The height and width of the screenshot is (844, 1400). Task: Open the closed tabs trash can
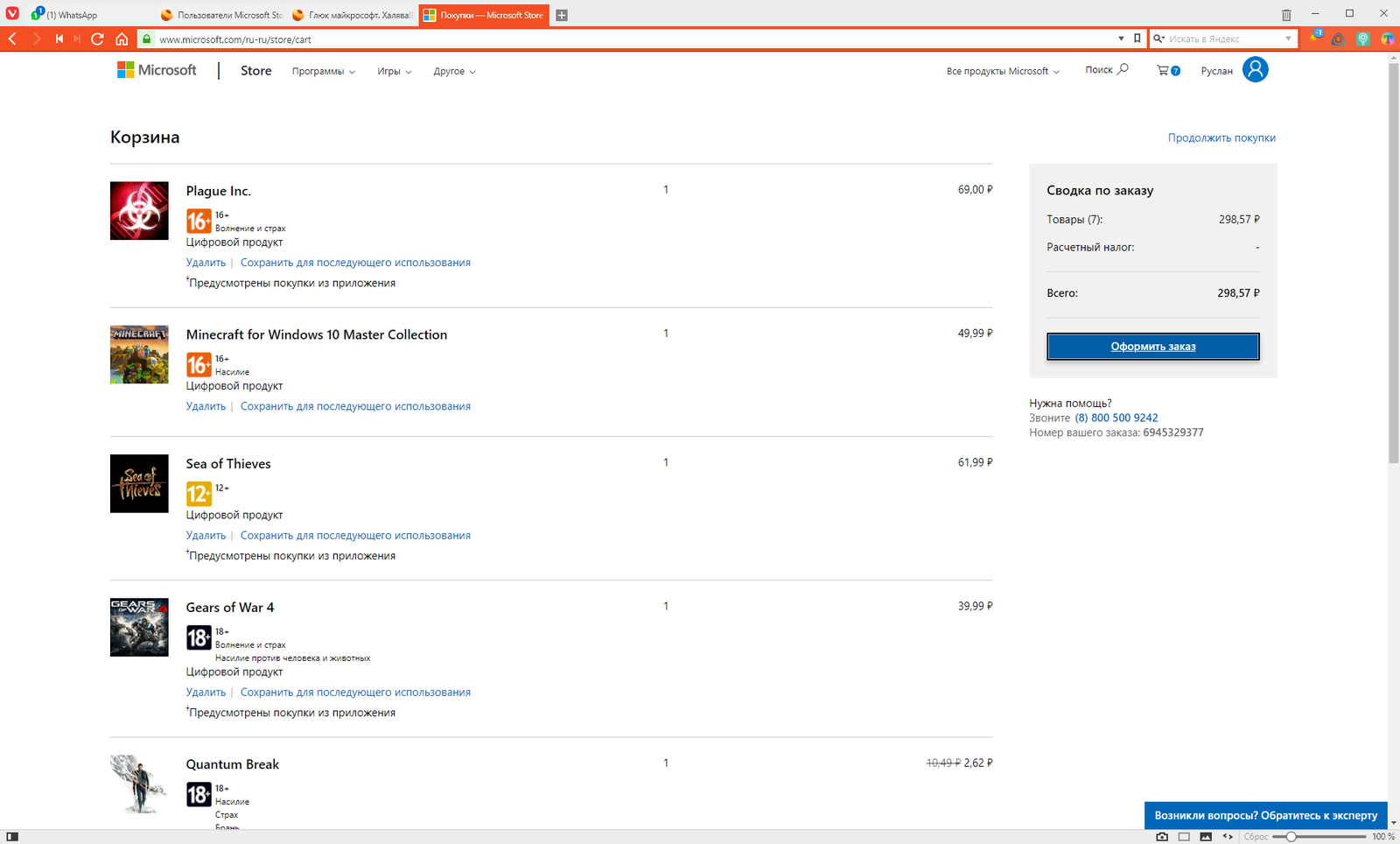click(x=1286, y=15)
